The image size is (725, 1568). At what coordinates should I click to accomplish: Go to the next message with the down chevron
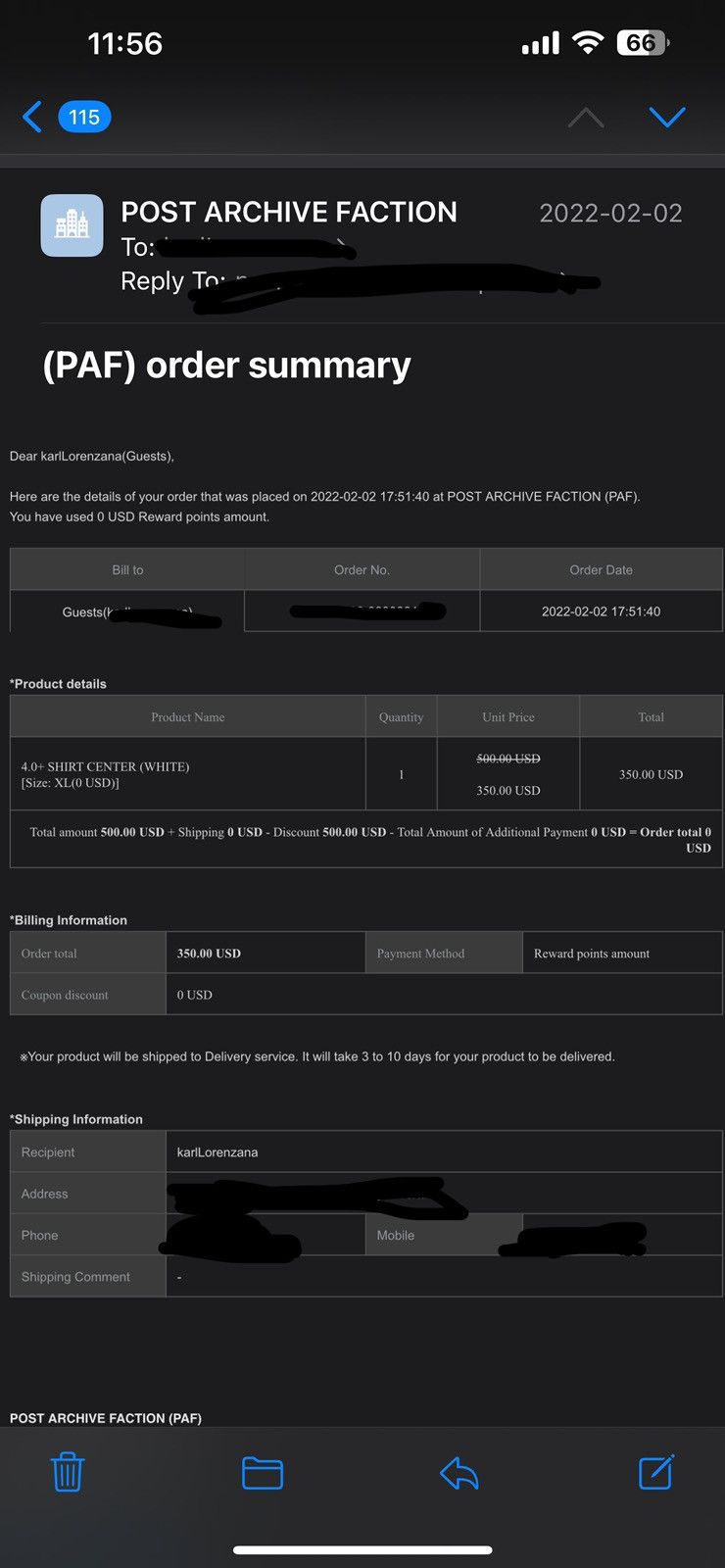[667, 118]
